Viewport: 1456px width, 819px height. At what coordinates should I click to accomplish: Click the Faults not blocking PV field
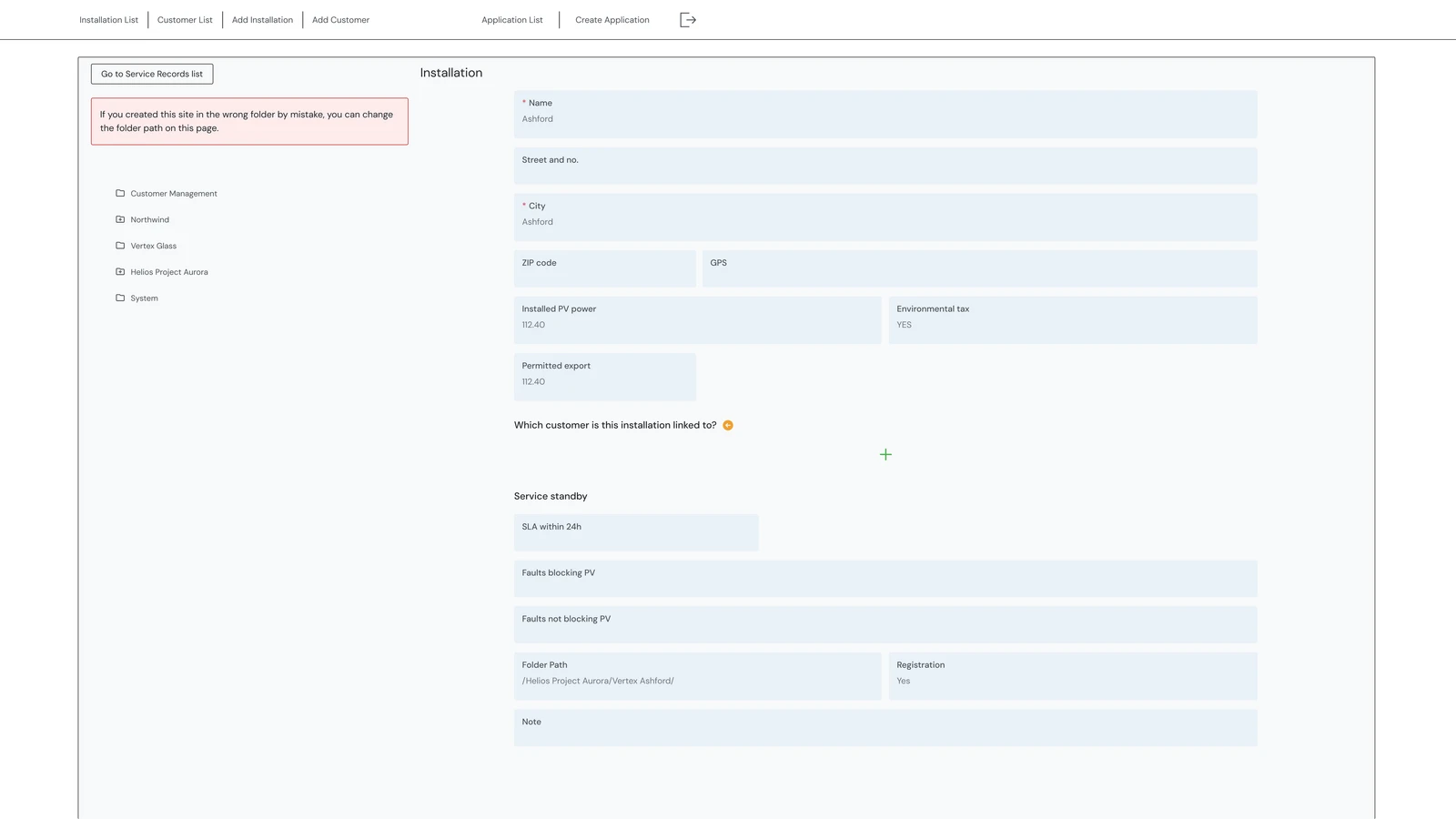[885, 624]
